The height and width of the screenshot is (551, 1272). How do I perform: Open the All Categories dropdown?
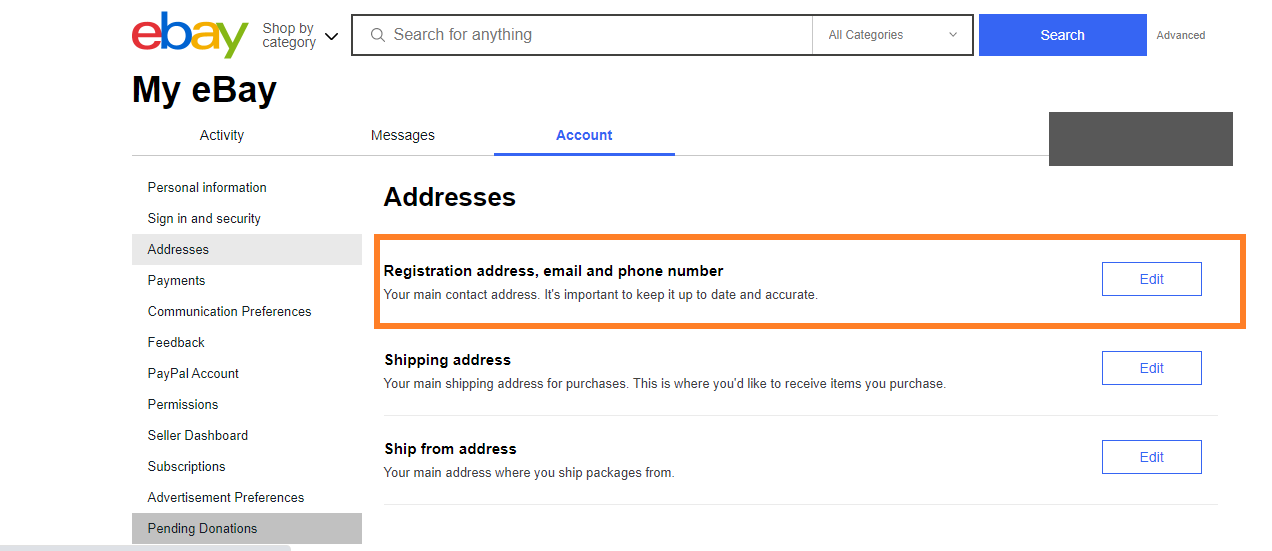click(x=892, y=35)
